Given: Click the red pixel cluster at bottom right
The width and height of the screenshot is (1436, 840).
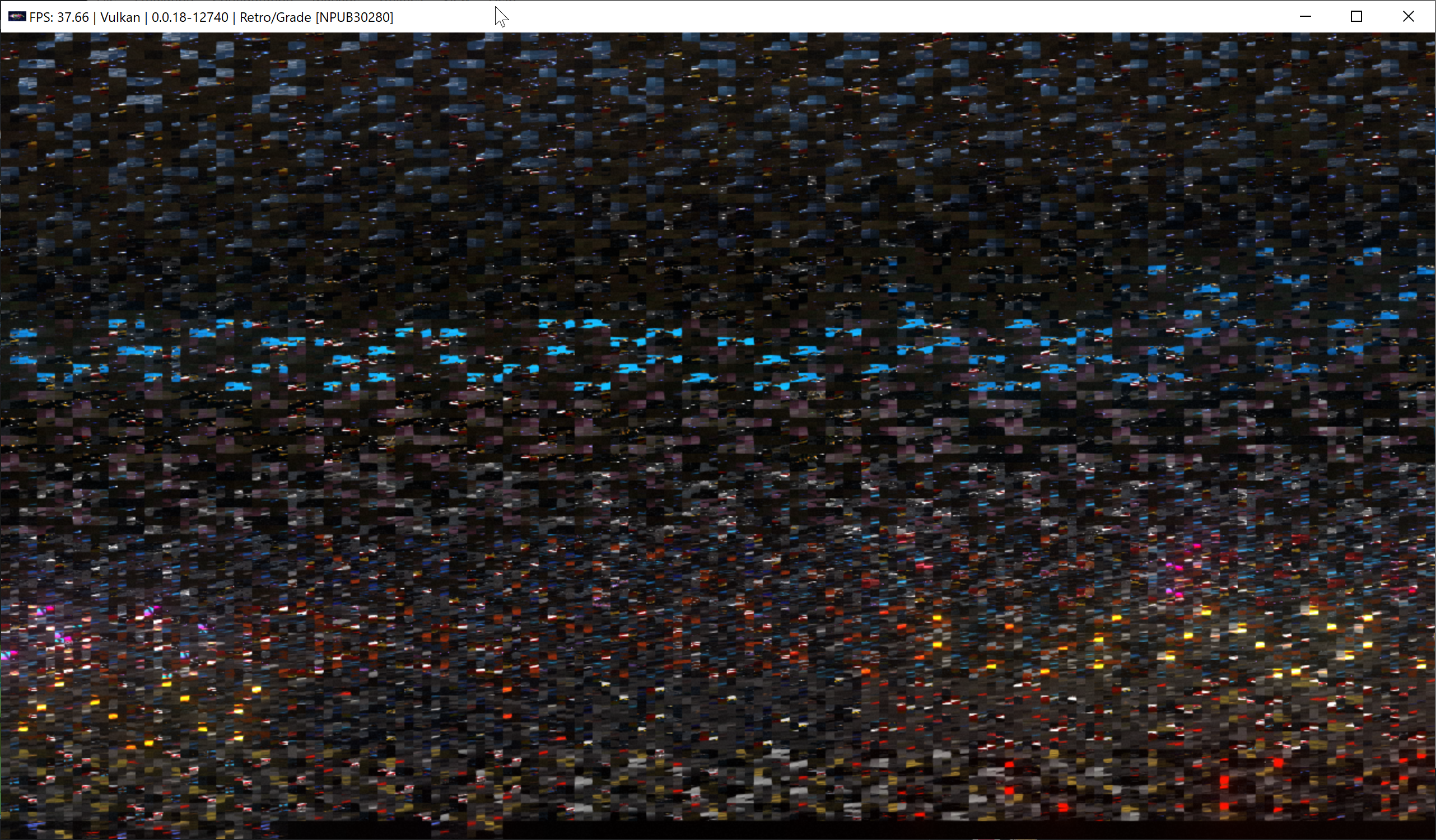Looking at the screenshot, I should pos(1225,781).
